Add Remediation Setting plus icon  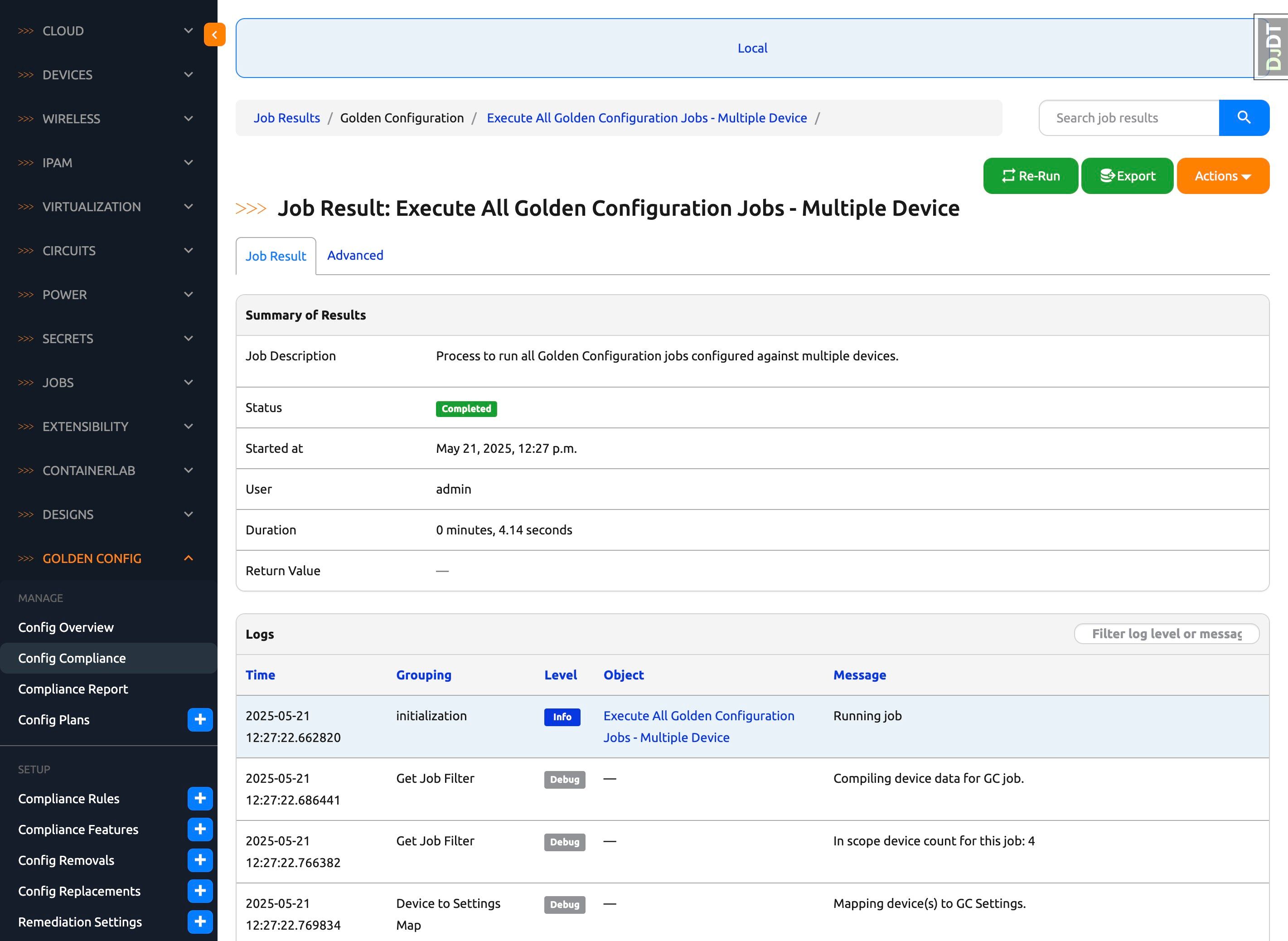click(200, 921)
